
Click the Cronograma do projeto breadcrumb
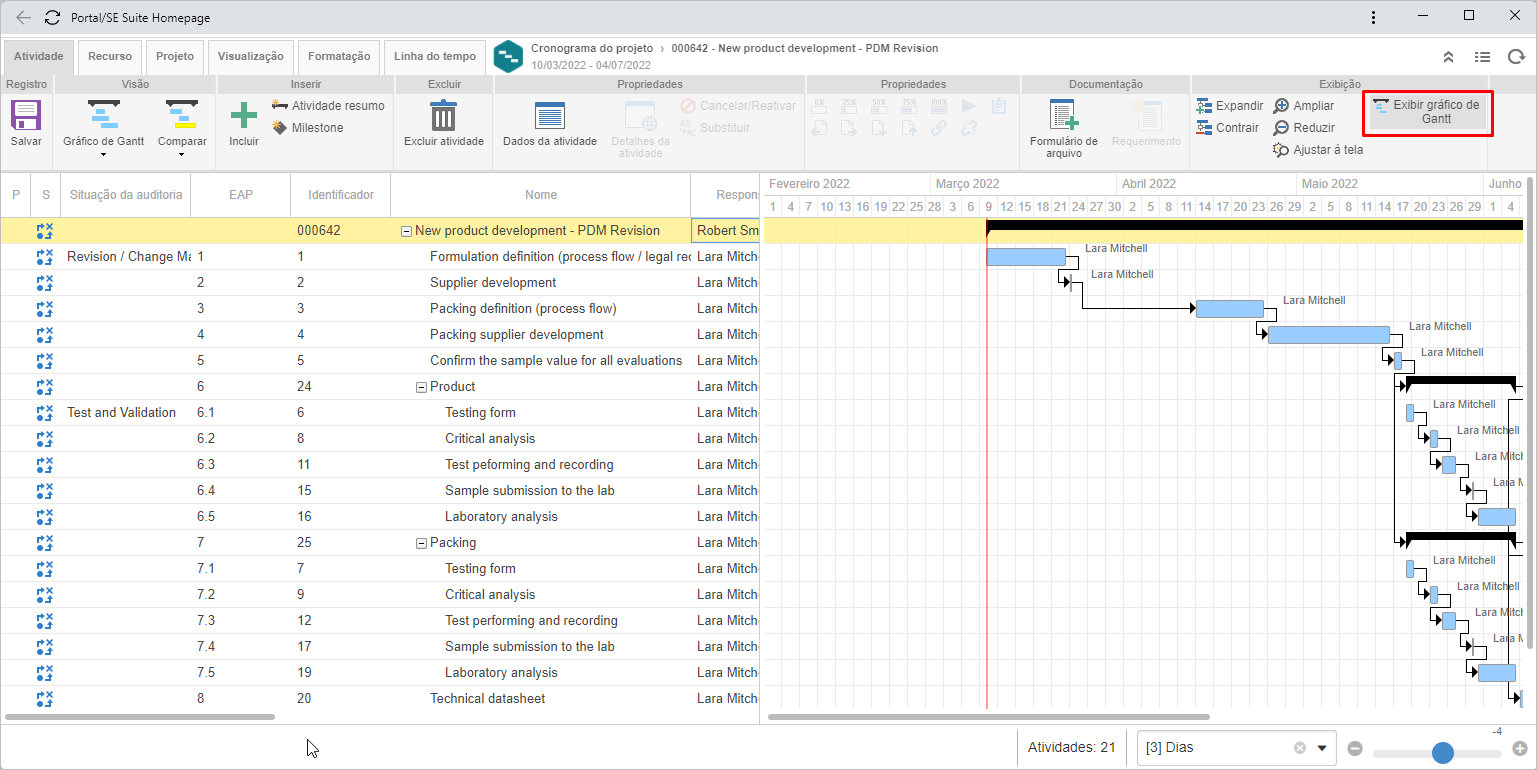[592, 48]
